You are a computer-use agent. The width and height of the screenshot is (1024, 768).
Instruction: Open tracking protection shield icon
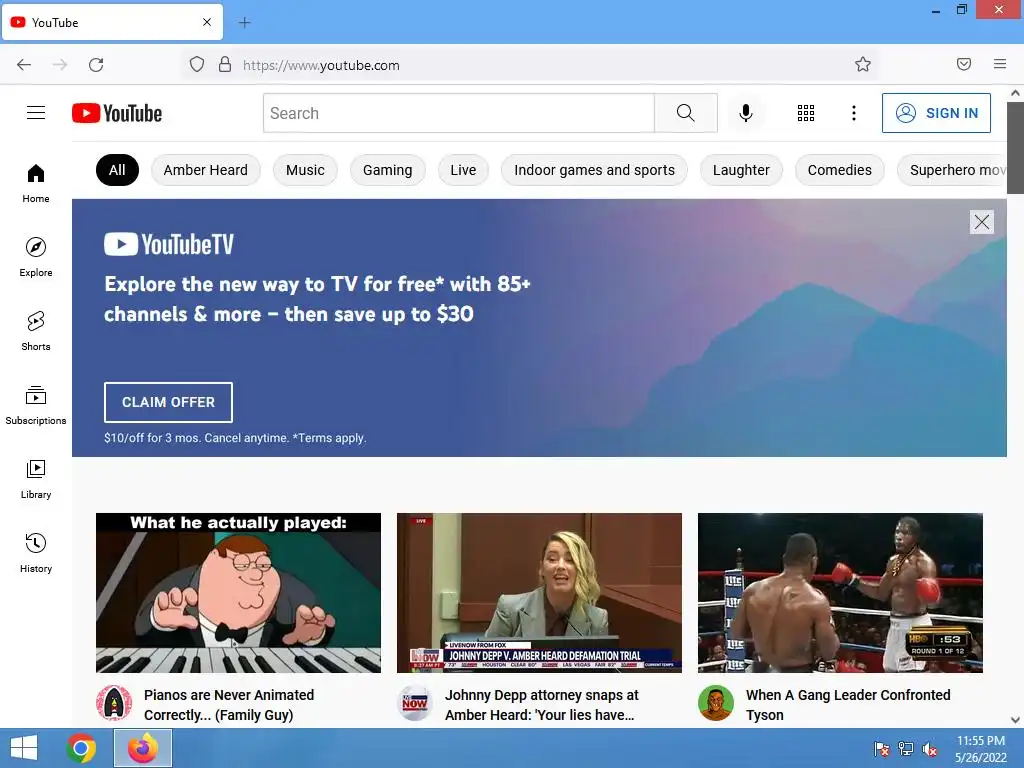click(x=197, y=65)
